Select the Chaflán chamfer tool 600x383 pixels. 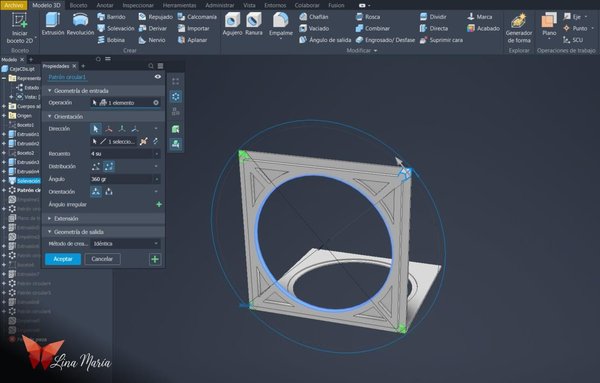coord(314,17)
